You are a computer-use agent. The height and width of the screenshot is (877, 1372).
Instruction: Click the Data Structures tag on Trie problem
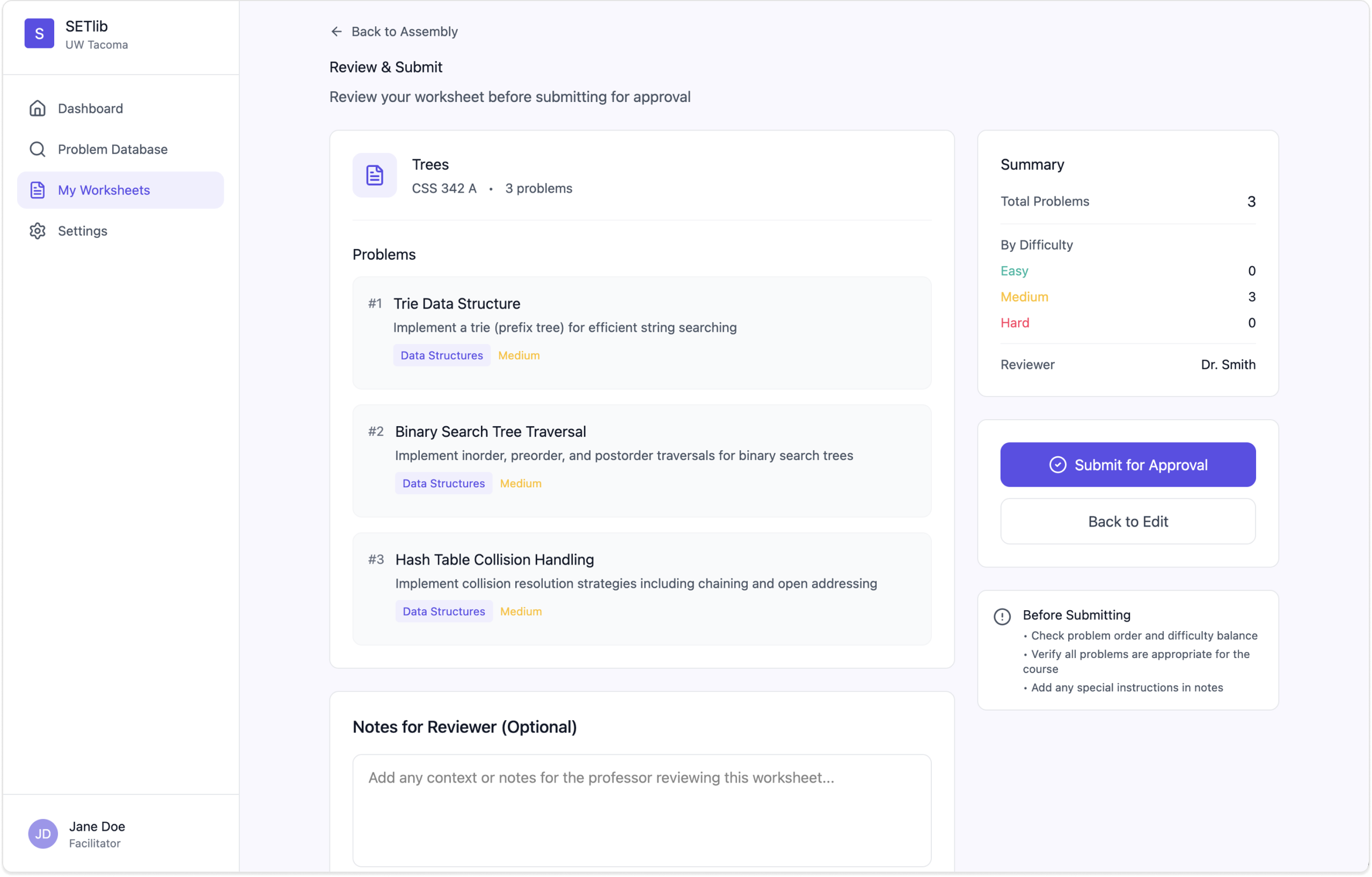pos(441,355)
